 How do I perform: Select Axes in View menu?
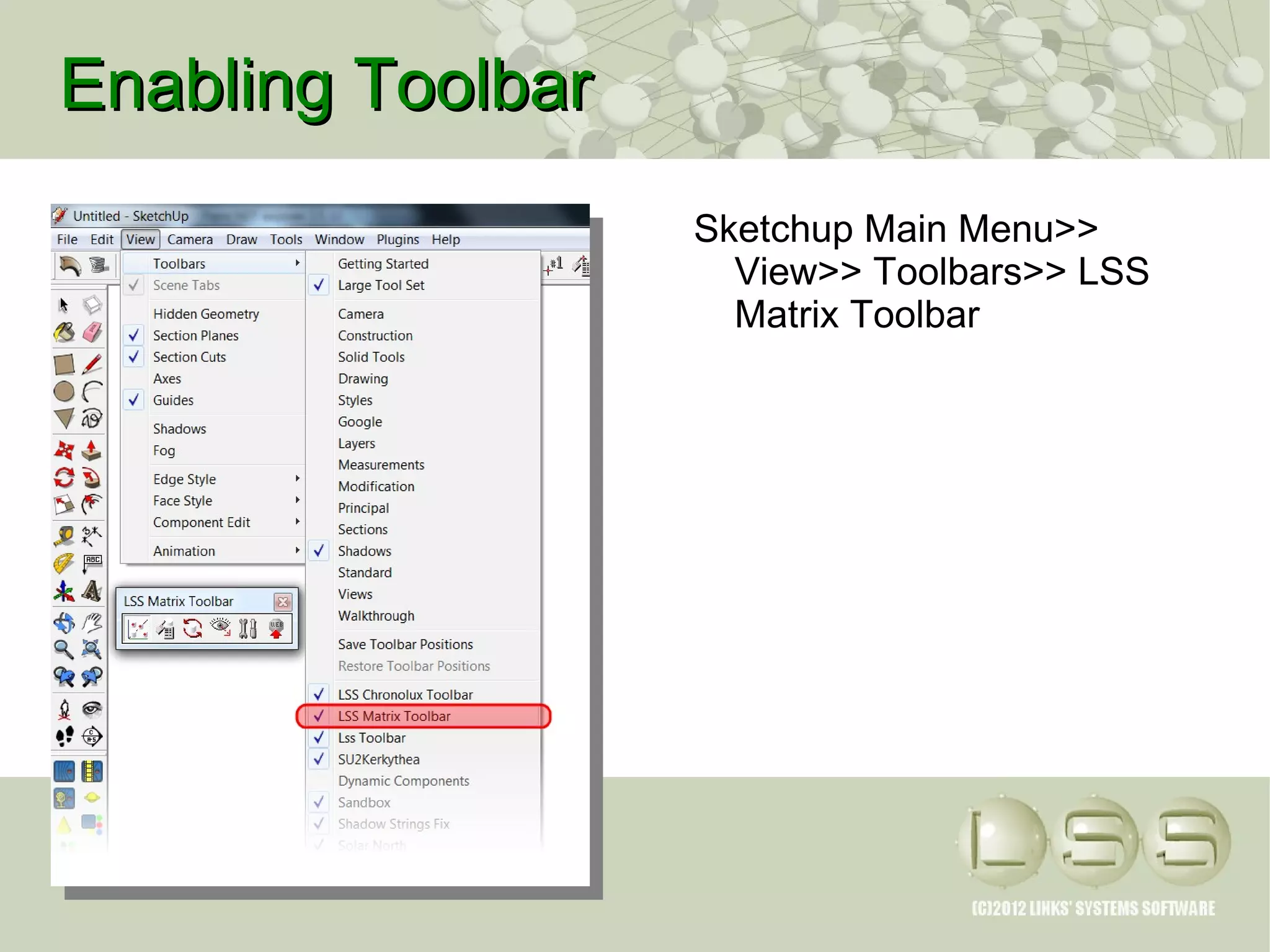[213, 379]
